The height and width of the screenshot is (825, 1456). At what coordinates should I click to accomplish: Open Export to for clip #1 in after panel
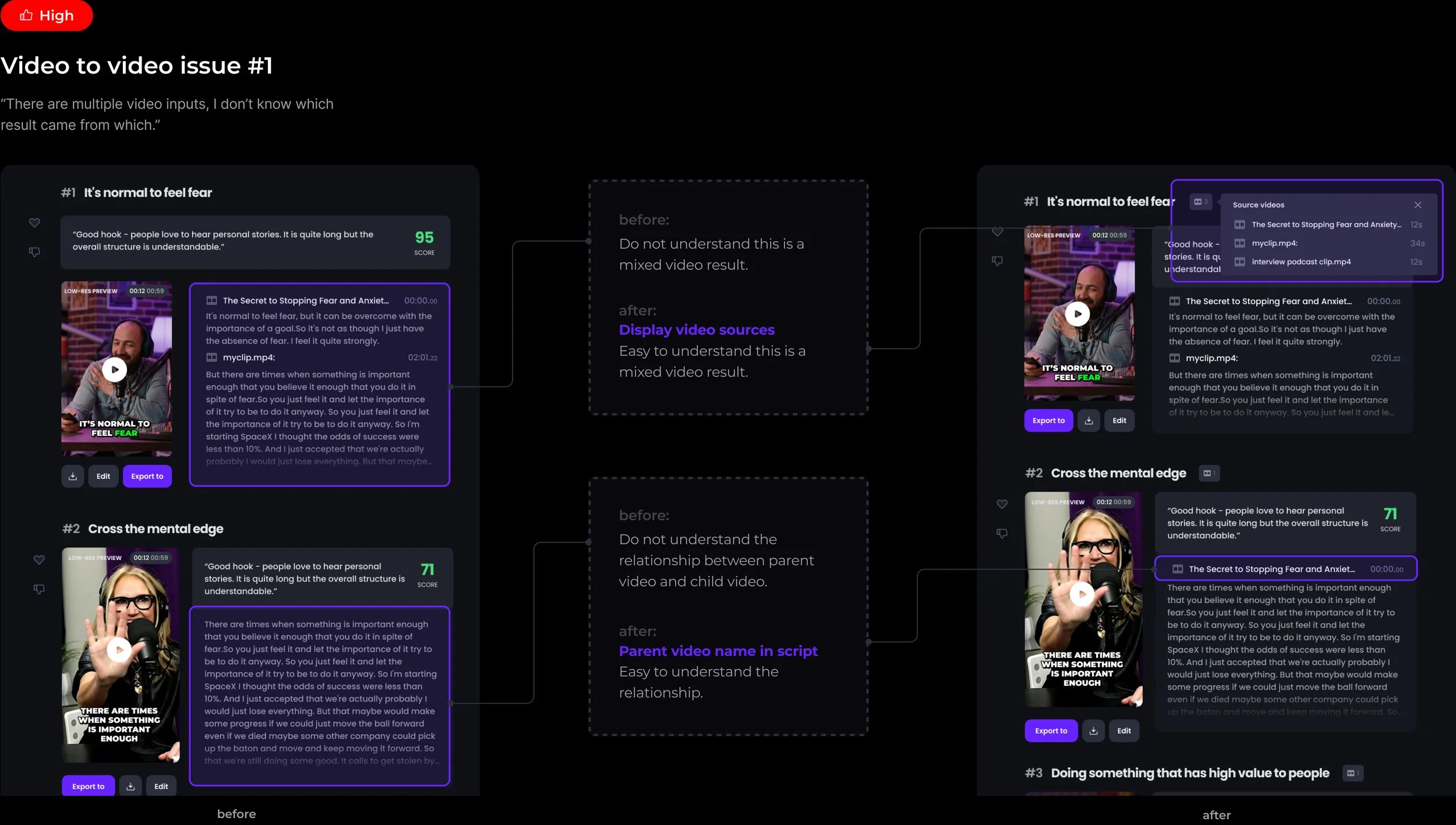click(x=1048, y=420)
